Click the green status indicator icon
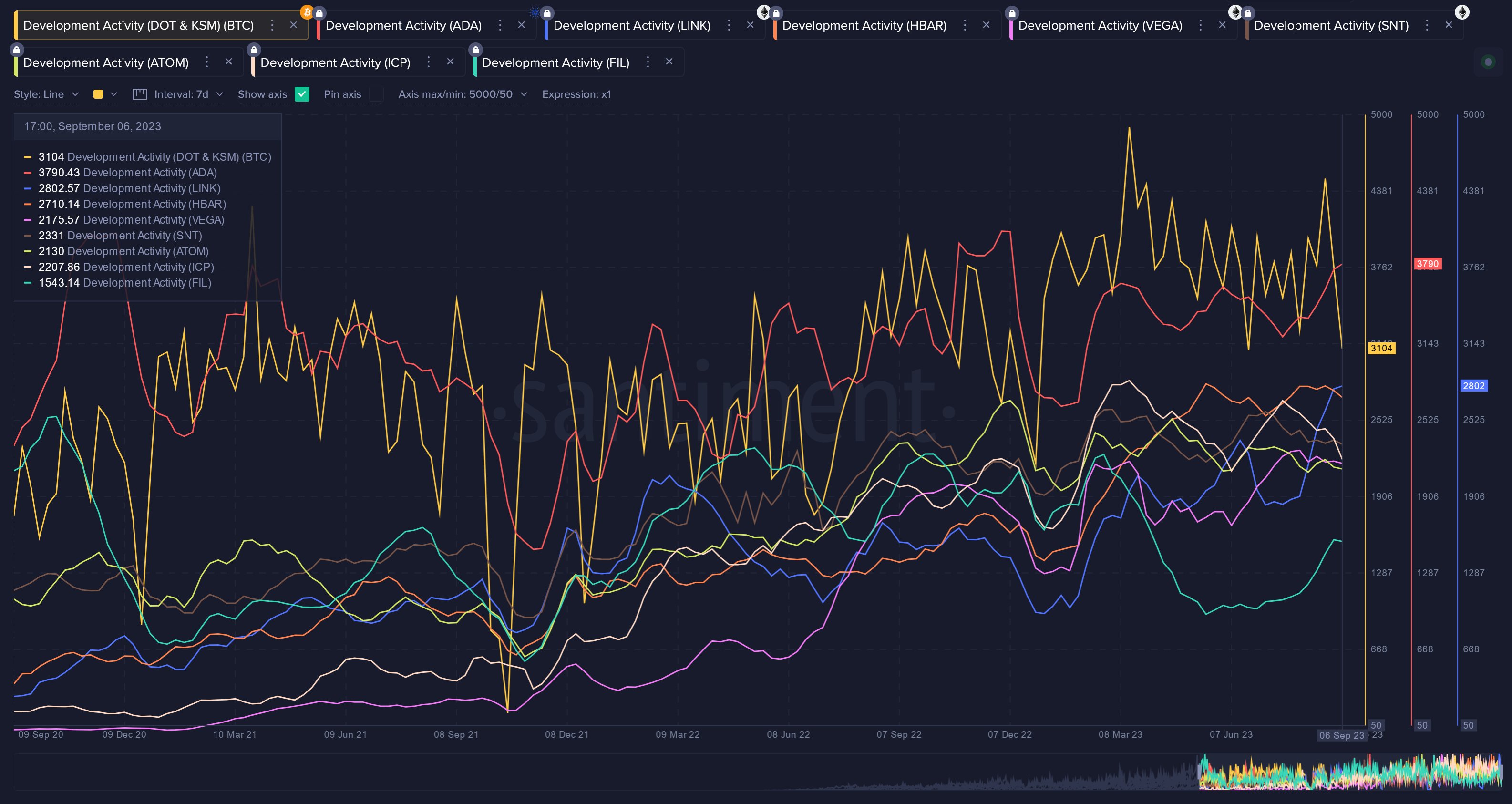Image resolution: width=1512 pixels, height=804 pixels. (1488, 62)
